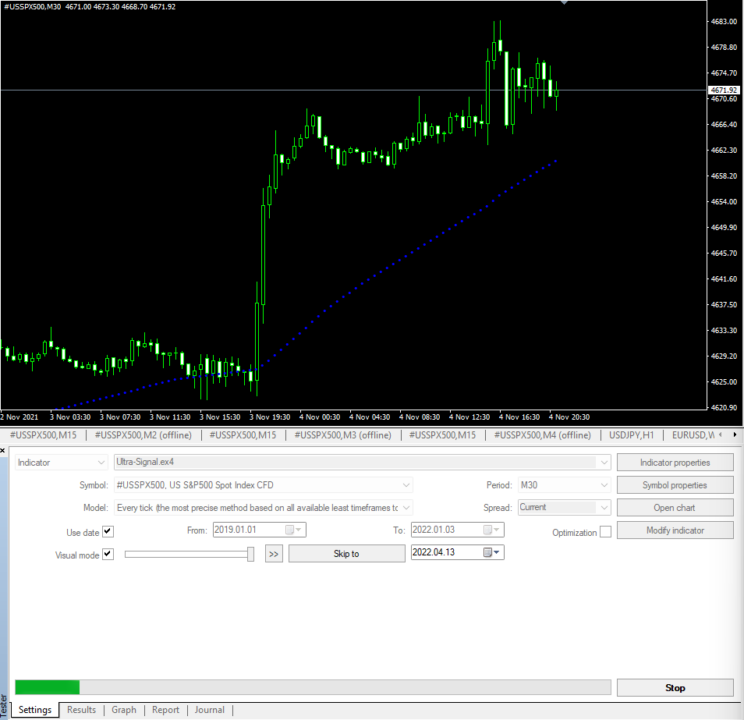Click the 3 Nov 19:30 time label

[x=270, y=417]
